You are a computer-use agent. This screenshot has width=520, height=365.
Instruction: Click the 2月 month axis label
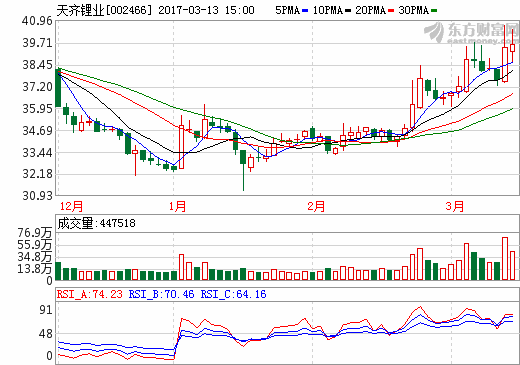(316, 206)
